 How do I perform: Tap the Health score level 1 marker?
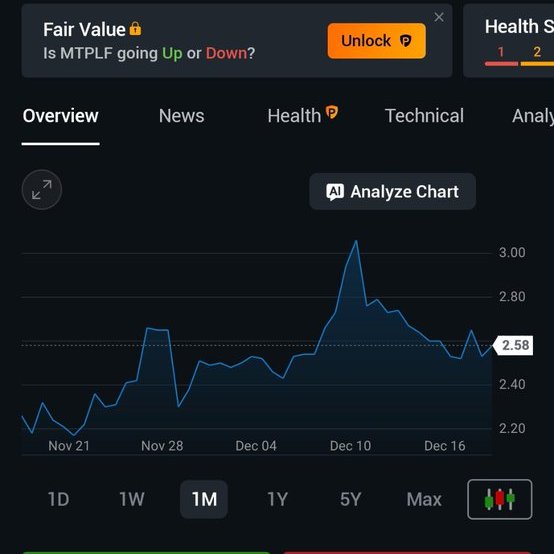point(501,52)
